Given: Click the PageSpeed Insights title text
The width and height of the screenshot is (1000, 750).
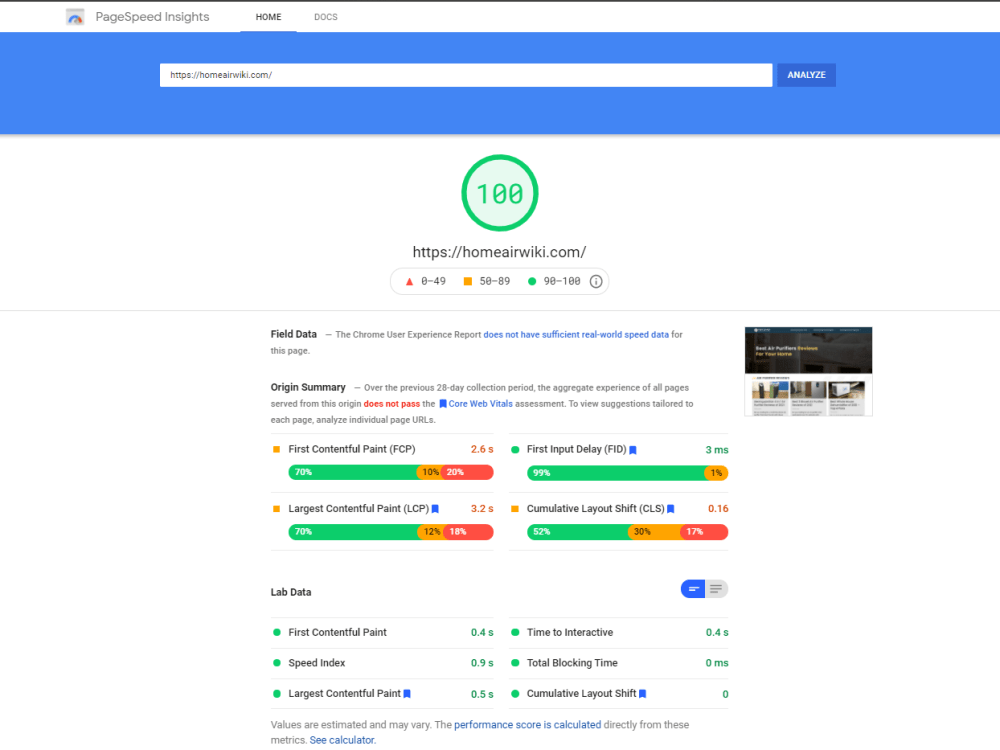Looking at the screenshot, I should [x=152, y=17].
